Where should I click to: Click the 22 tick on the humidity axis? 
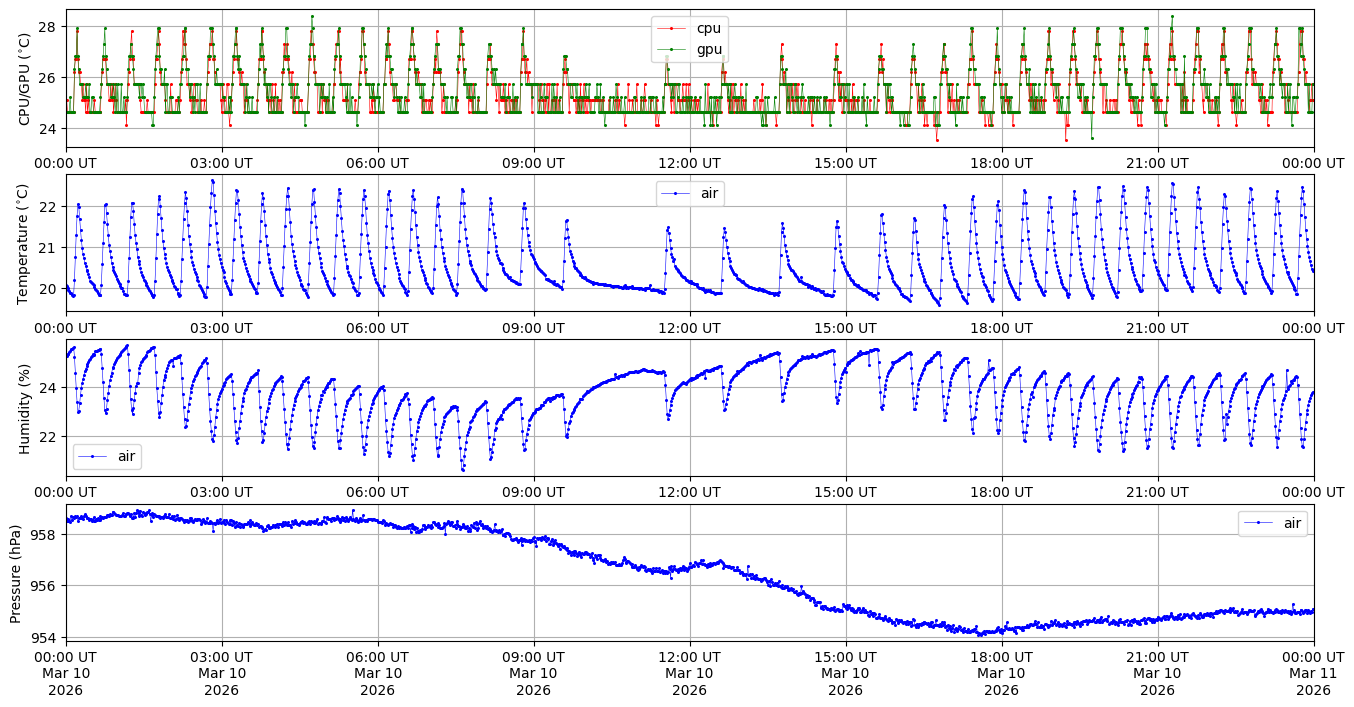point(50,436)
